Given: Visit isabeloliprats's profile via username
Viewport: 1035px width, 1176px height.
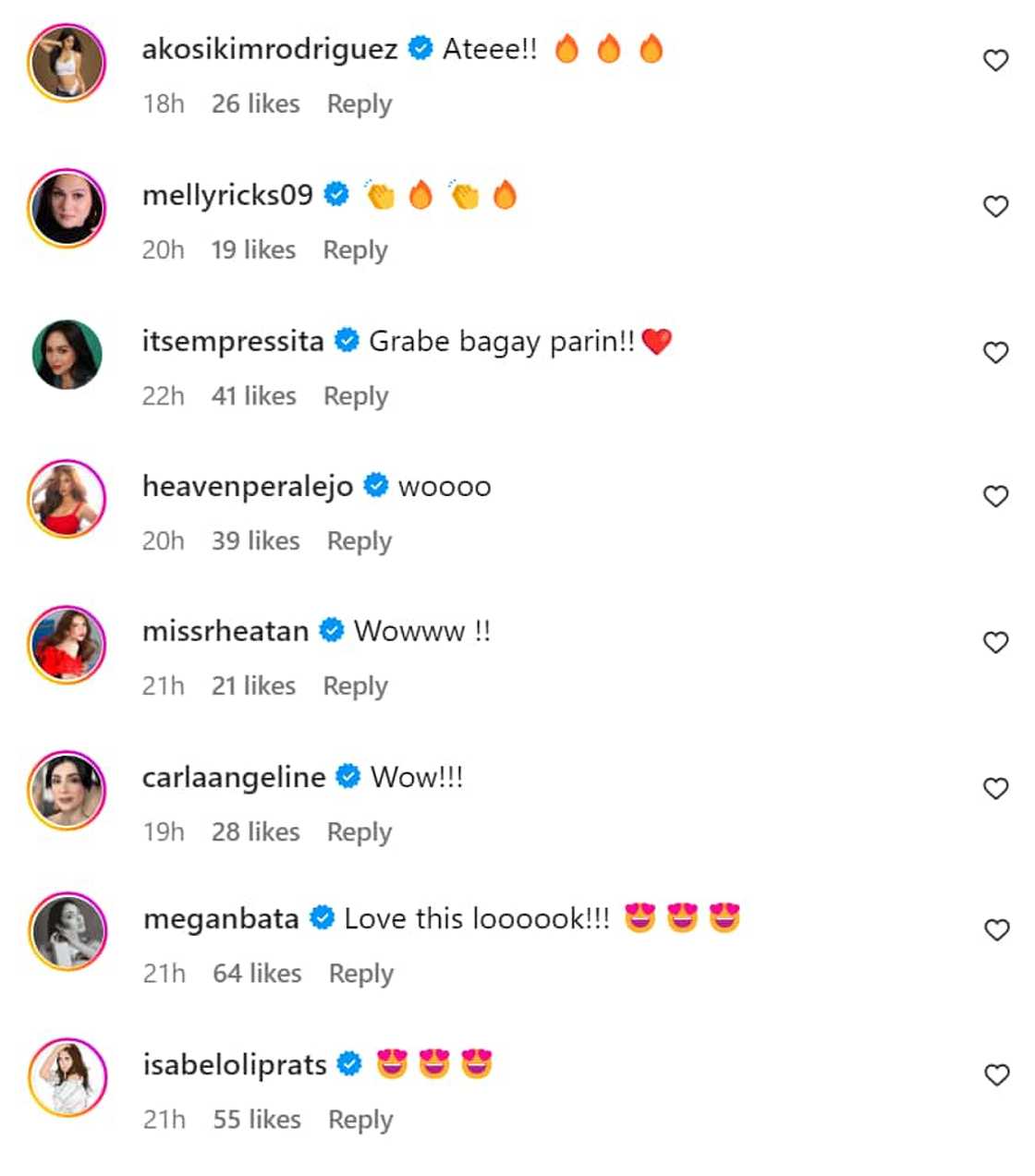Looking at the screenshot, I should pos(235,1065).
